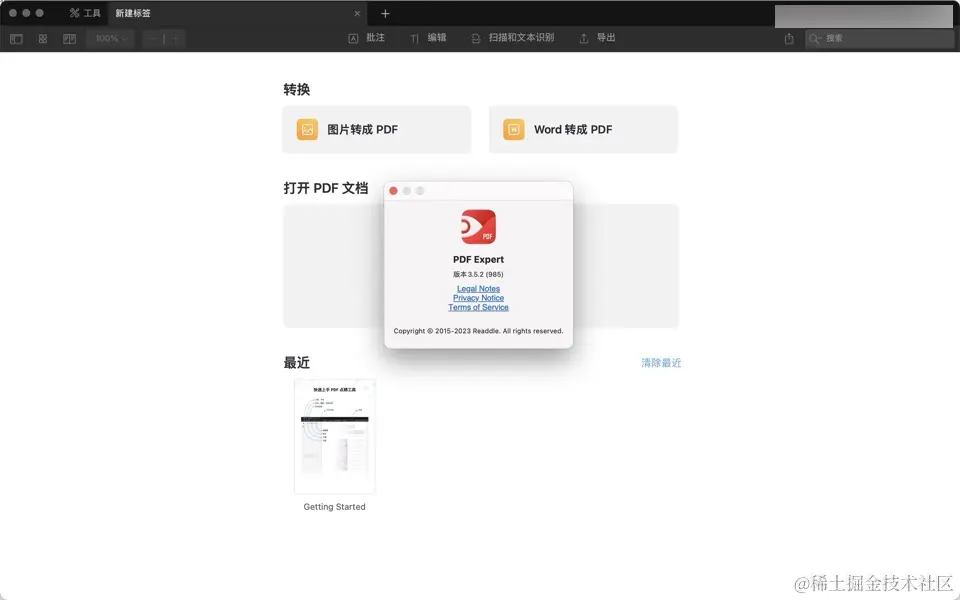Switch to 编辑 edit mode
Viewport: 960px width, 600px height.
tap(428, 38)
